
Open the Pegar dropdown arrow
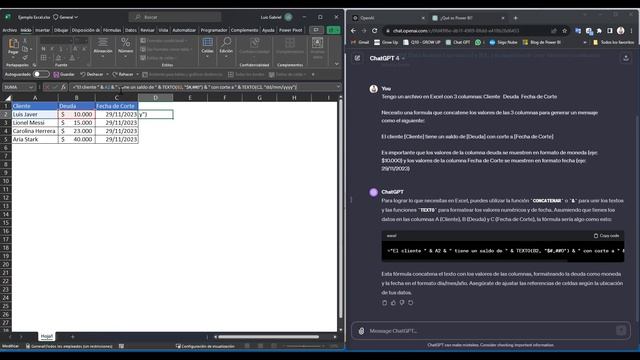[13, 57]
